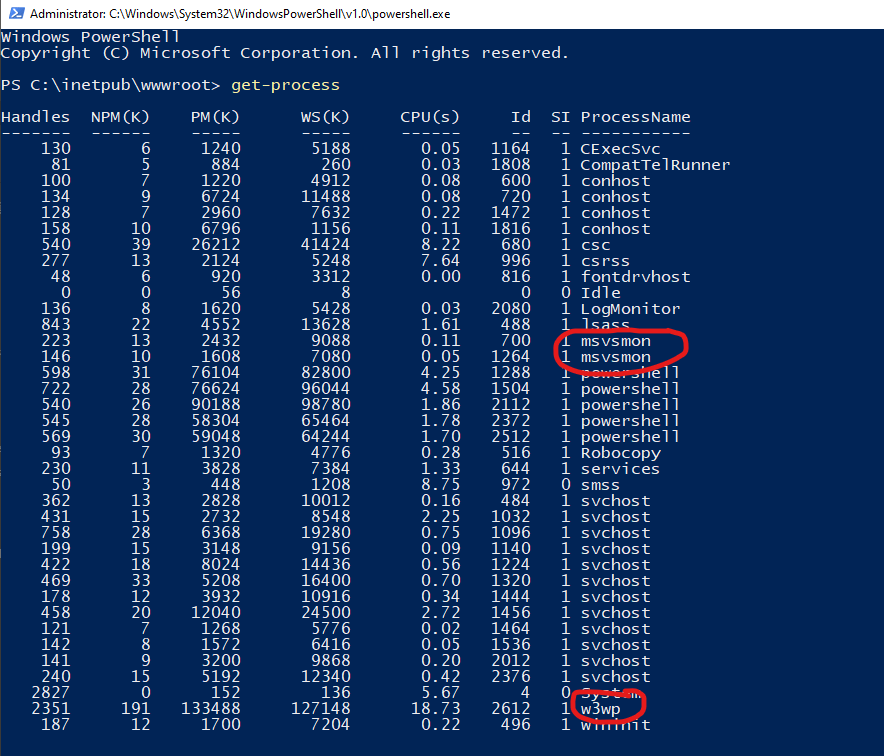
Task: Click the csrss process name
Action: point(605,261)
